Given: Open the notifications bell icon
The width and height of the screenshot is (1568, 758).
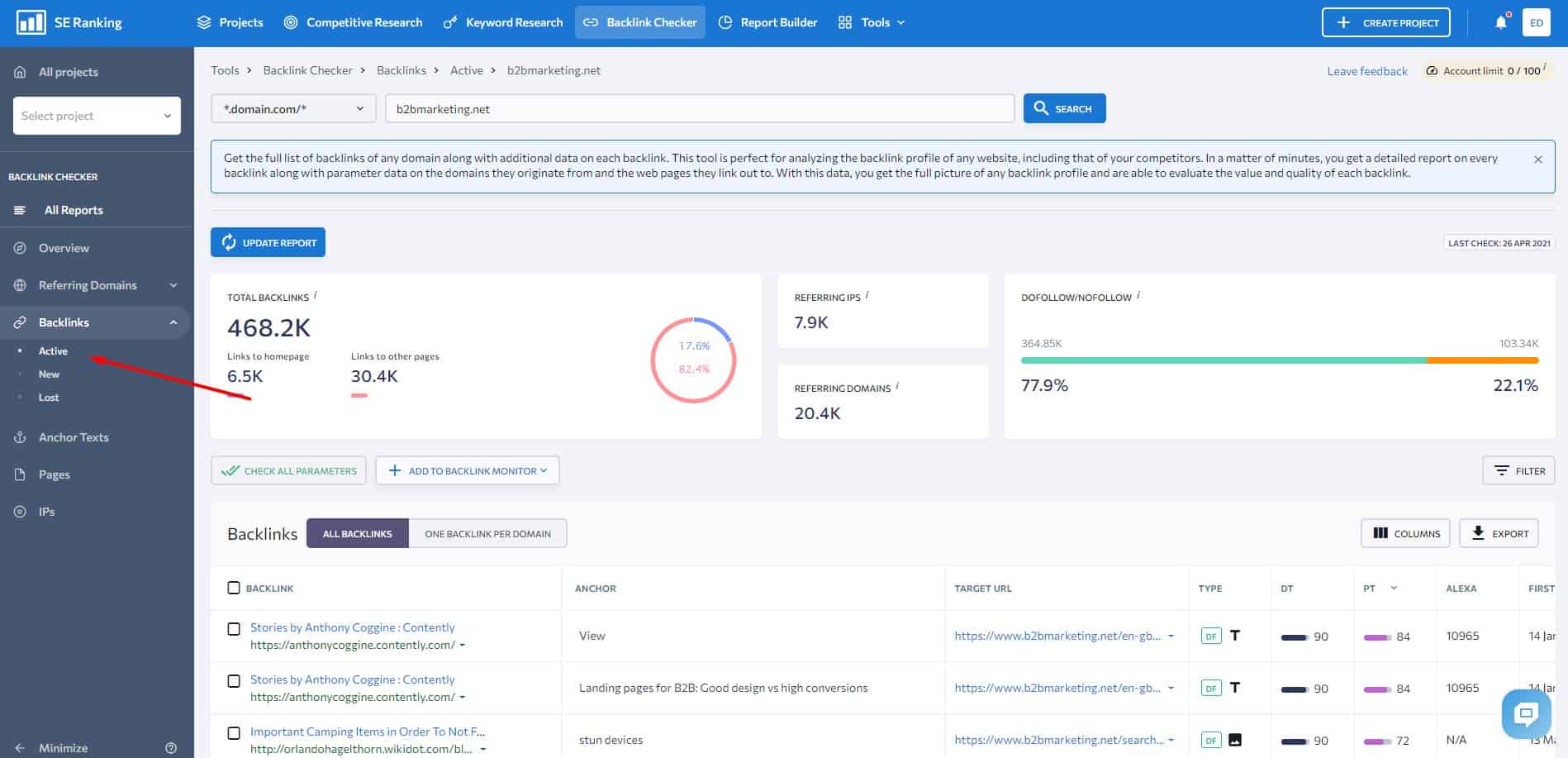Looking at the screenshot, I should pyautogui.click(x=1501, y=22).
